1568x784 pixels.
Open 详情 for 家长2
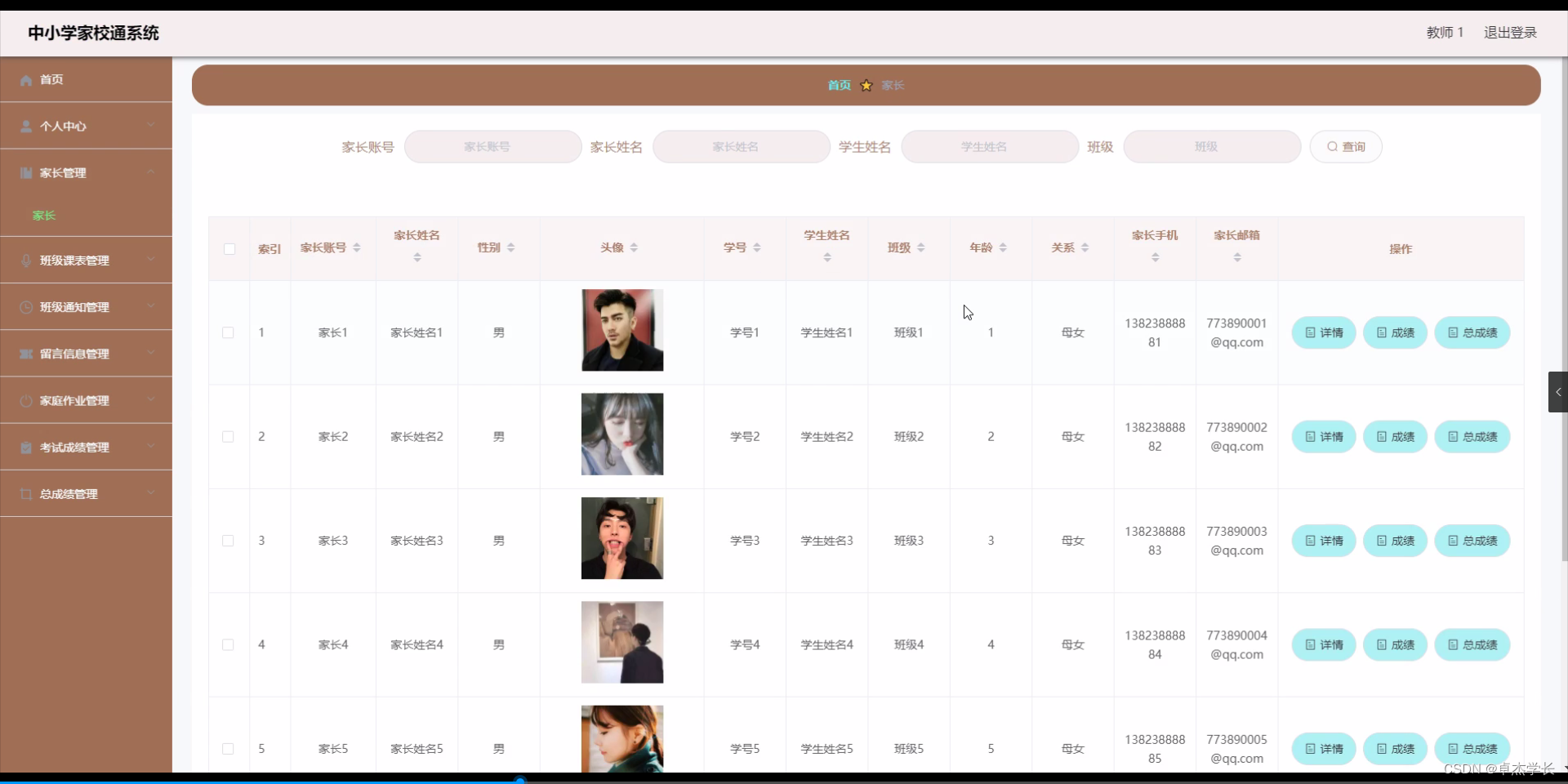coord(1322,436)
